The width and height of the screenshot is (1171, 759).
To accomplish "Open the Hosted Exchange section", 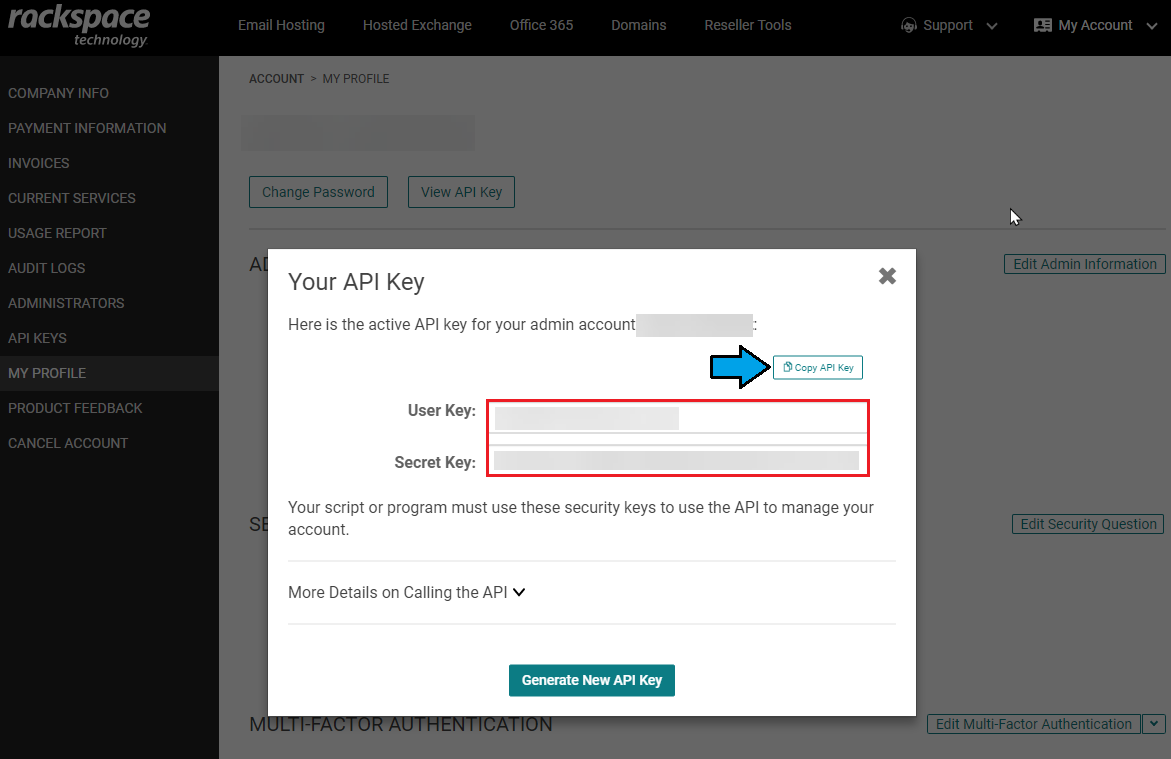I will [417, 25].
